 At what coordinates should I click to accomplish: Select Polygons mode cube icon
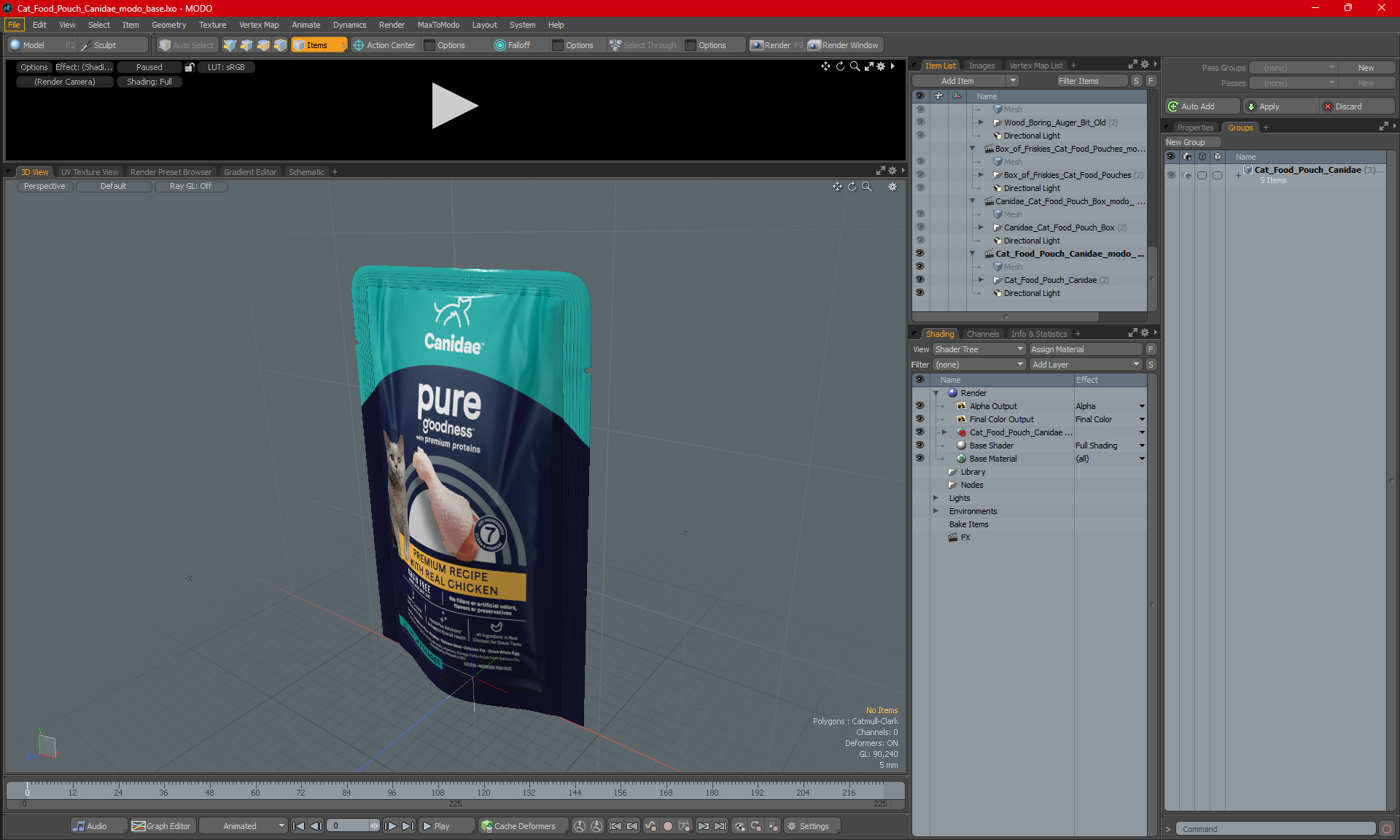click(263, 45)
